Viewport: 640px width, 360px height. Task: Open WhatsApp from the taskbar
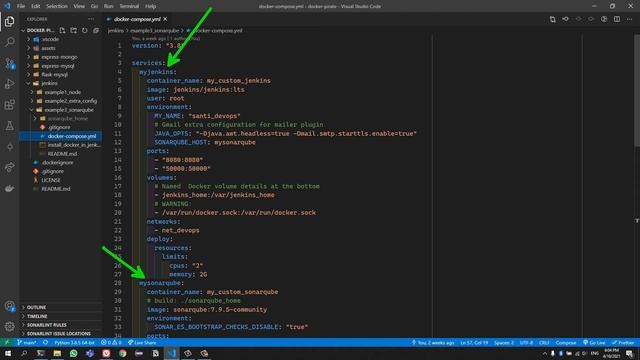(x=73, y=353)
